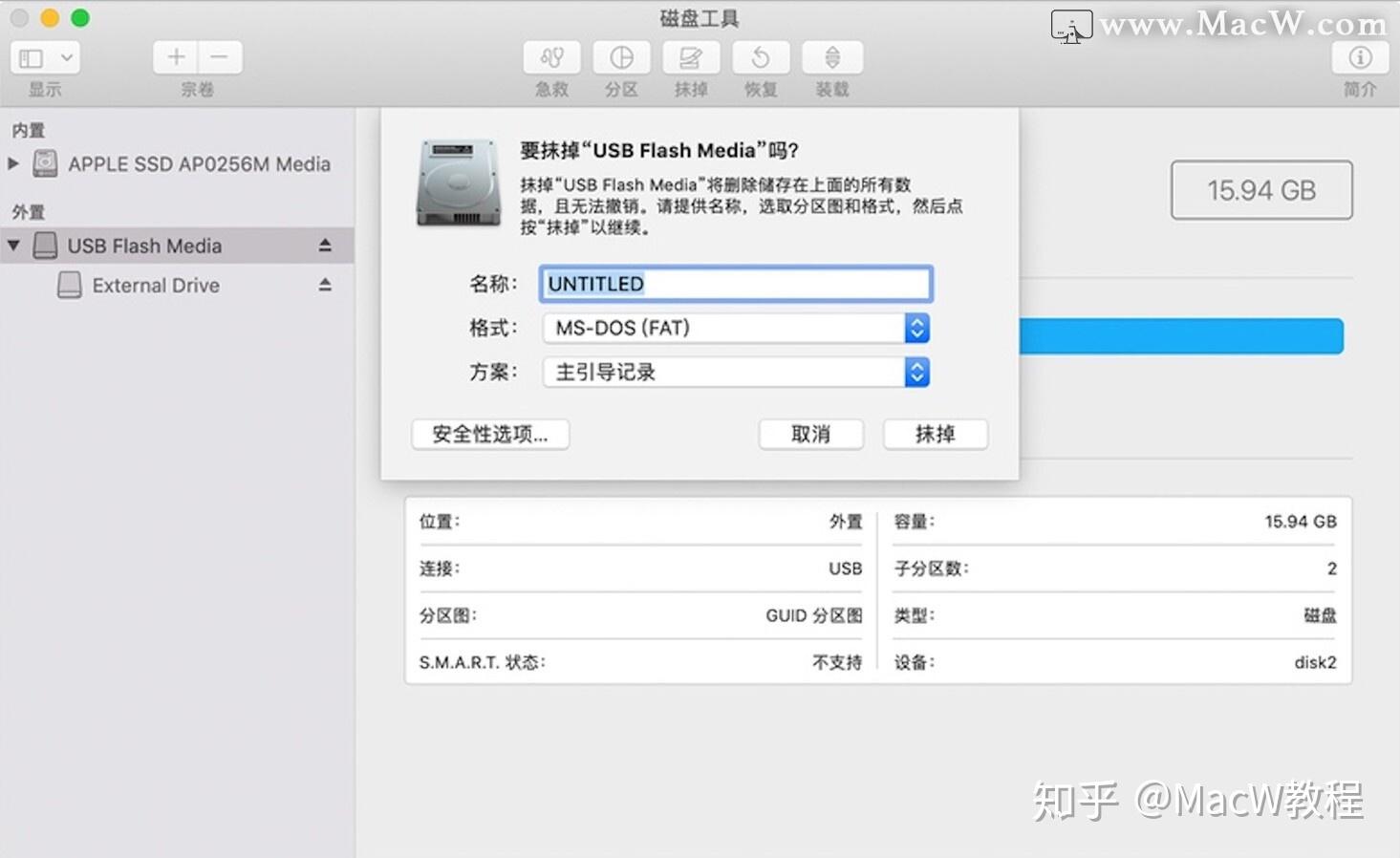This screenshot has height=858, width=1400.
Task: Click the 安全性选项 security options button
Action: 490,434
